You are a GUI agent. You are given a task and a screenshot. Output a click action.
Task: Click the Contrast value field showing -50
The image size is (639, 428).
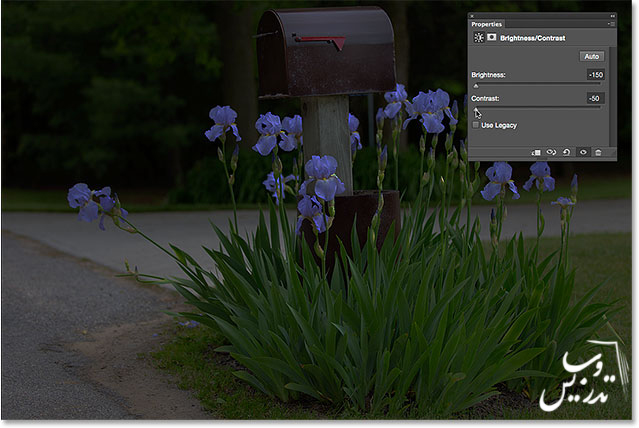coord(595,98)
